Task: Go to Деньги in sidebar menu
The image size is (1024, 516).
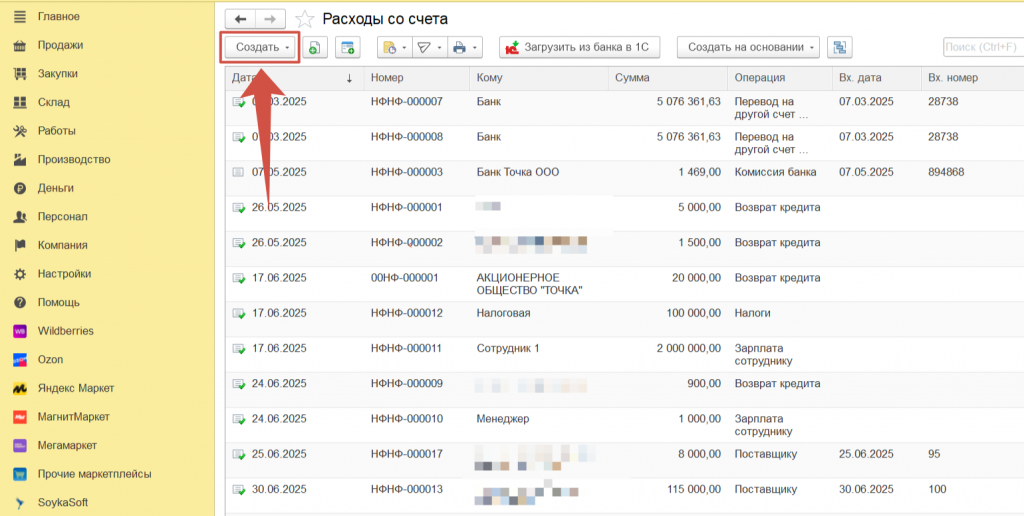Action: point(55,188)
